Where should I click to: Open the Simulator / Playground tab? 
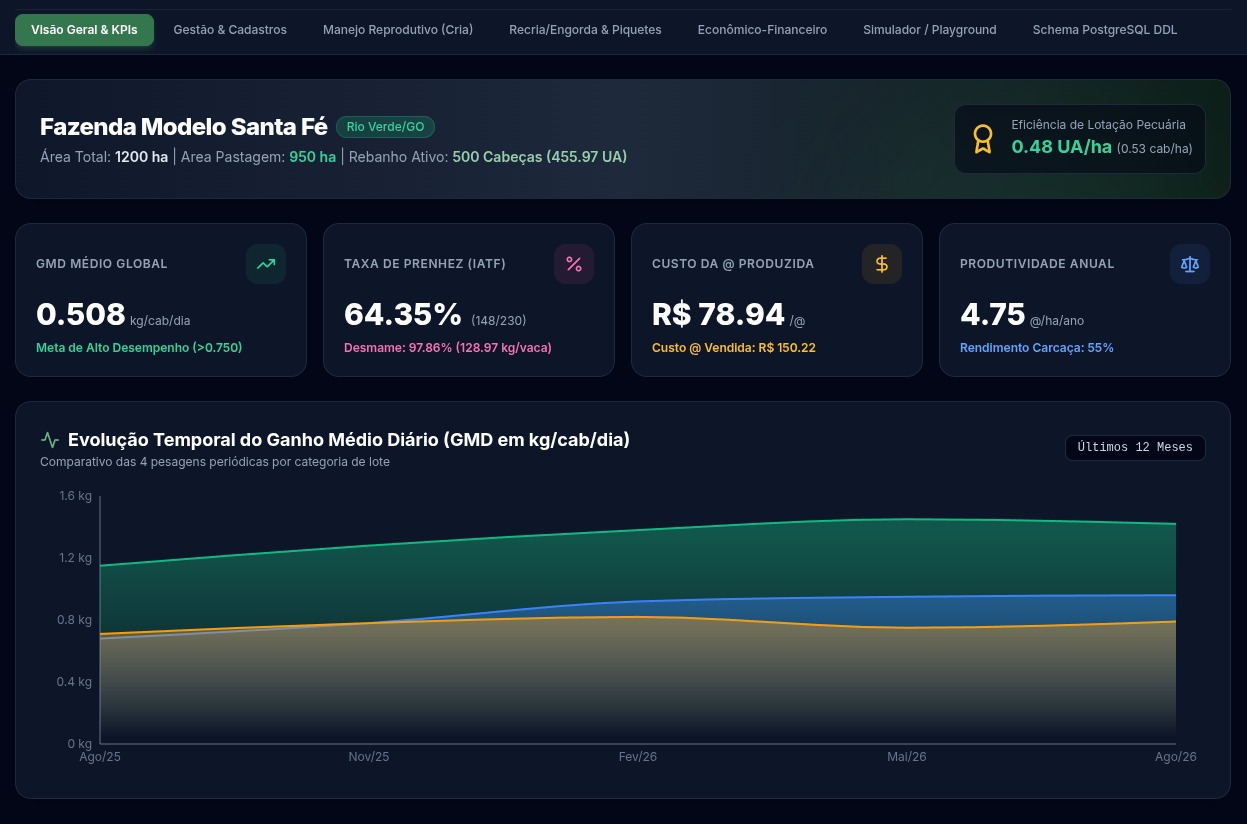[930, 30]
